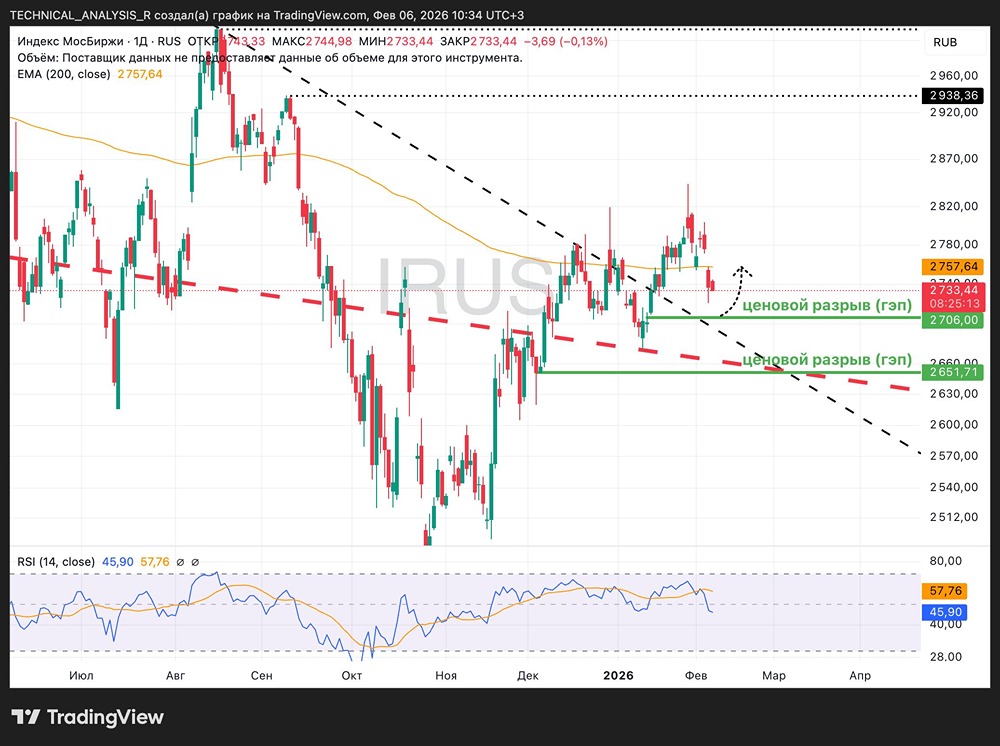Click the EMA (200, close) indicator label
This screenshot has width=1000, height=746.
[x=64, y=74]
